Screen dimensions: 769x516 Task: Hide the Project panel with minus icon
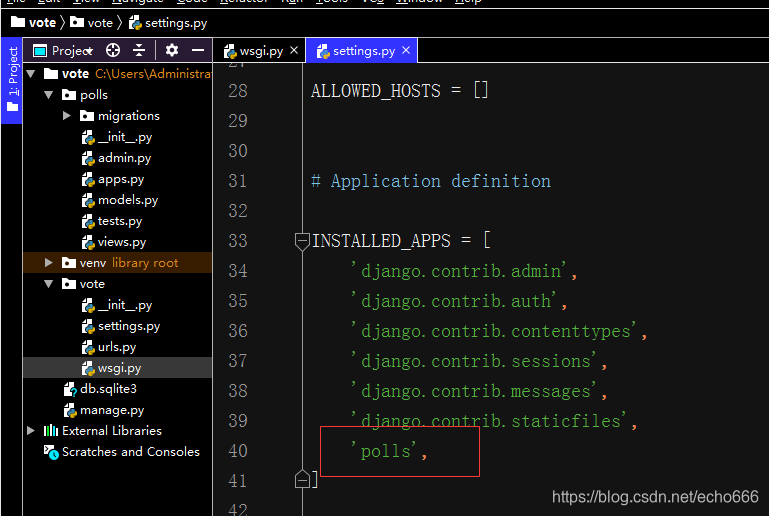198,50
